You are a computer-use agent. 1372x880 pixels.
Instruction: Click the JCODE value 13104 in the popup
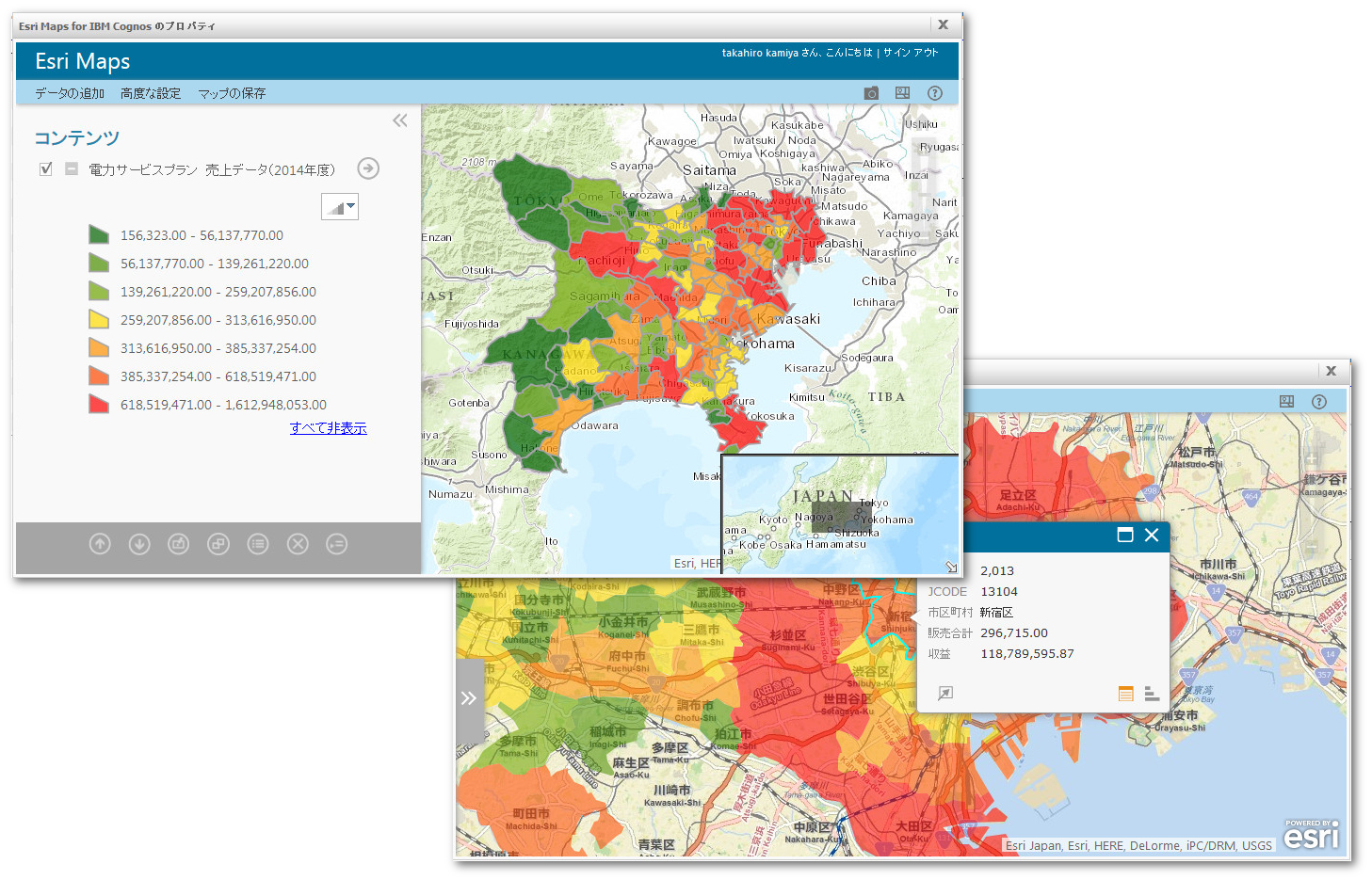(x=999, y=592)
